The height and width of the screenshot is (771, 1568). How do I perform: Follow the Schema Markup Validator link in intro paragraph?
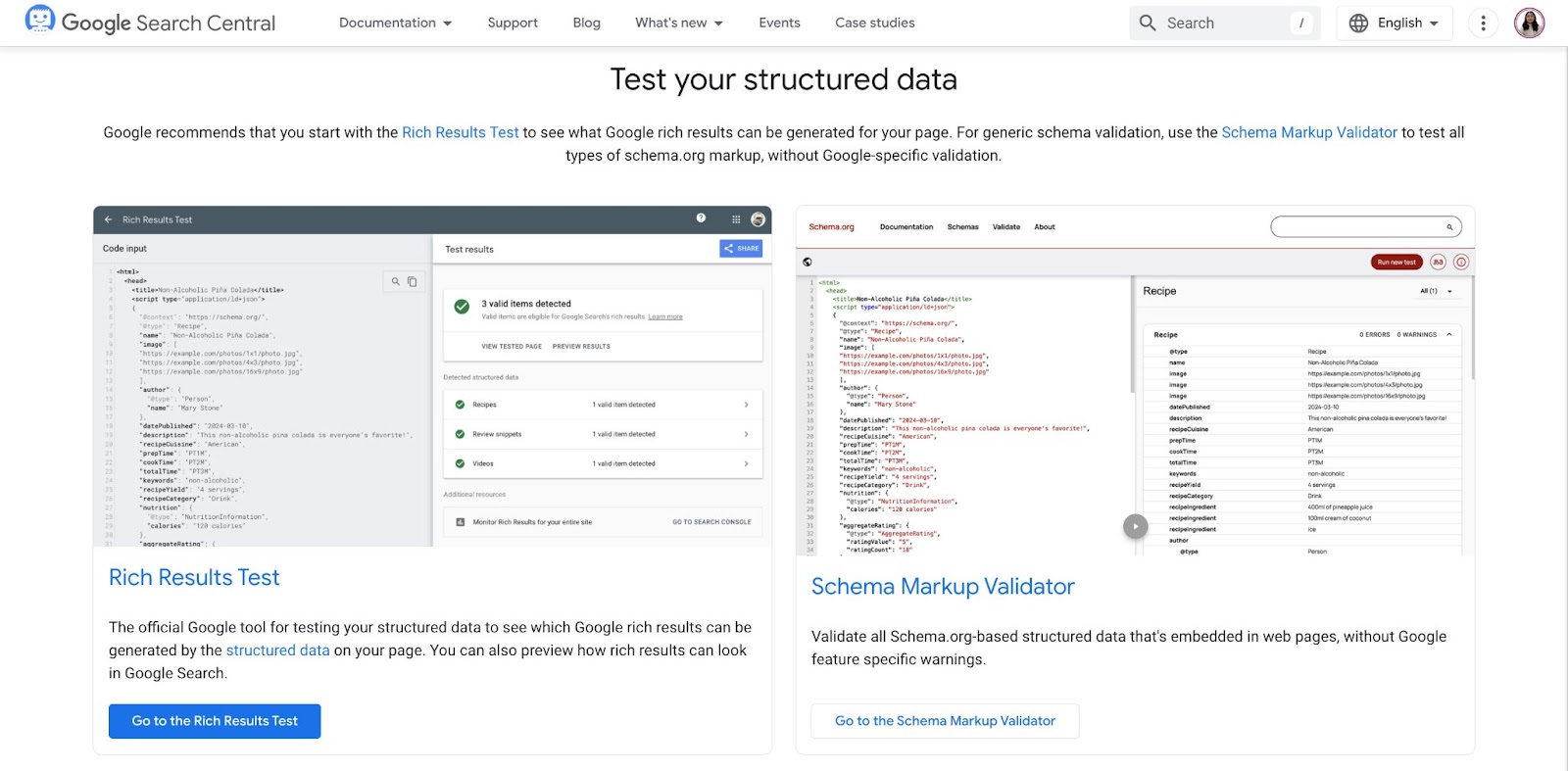point(1309,132)
